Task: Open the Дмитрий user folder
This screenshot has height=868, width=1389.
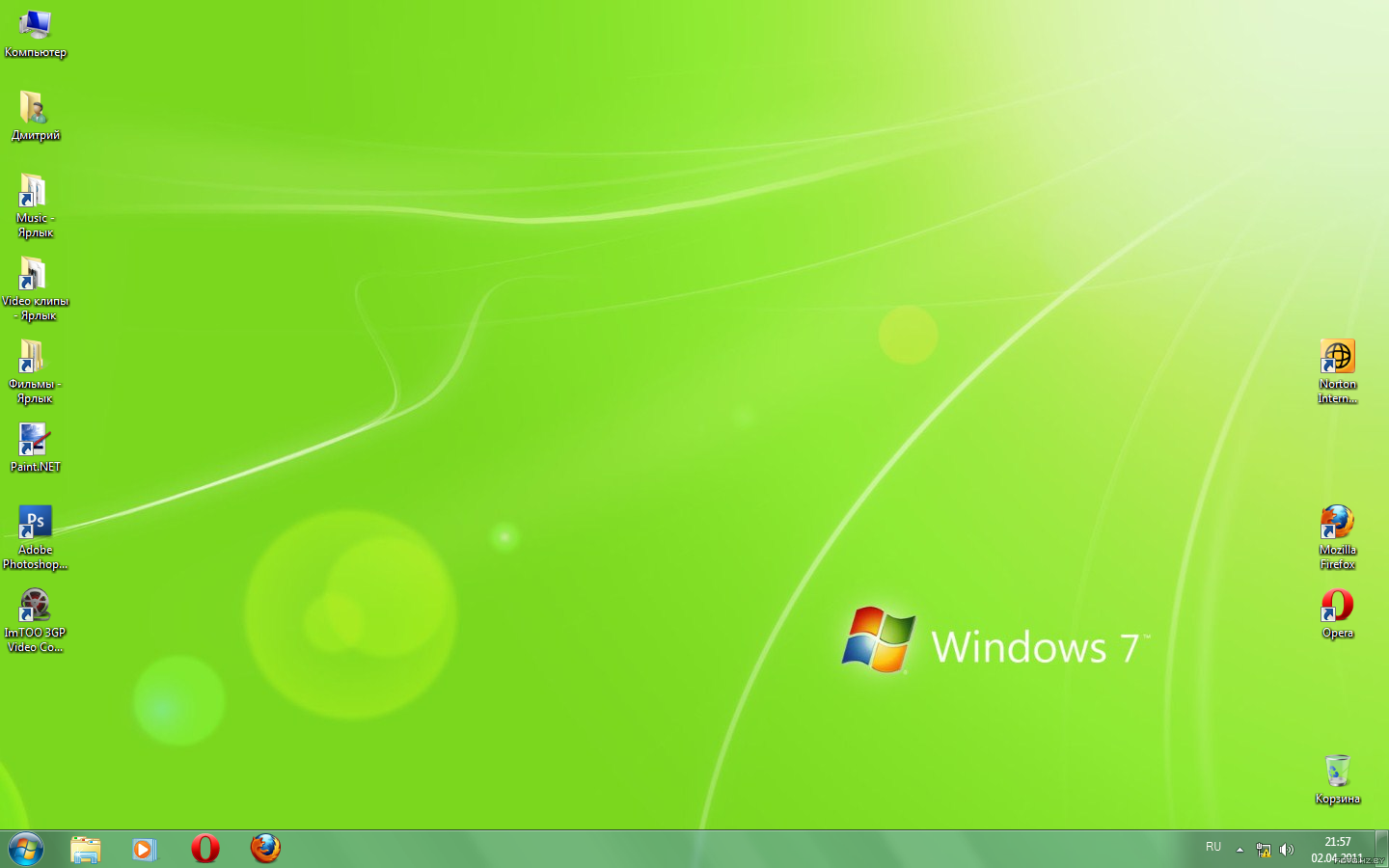Action: [x=35, y=117]
